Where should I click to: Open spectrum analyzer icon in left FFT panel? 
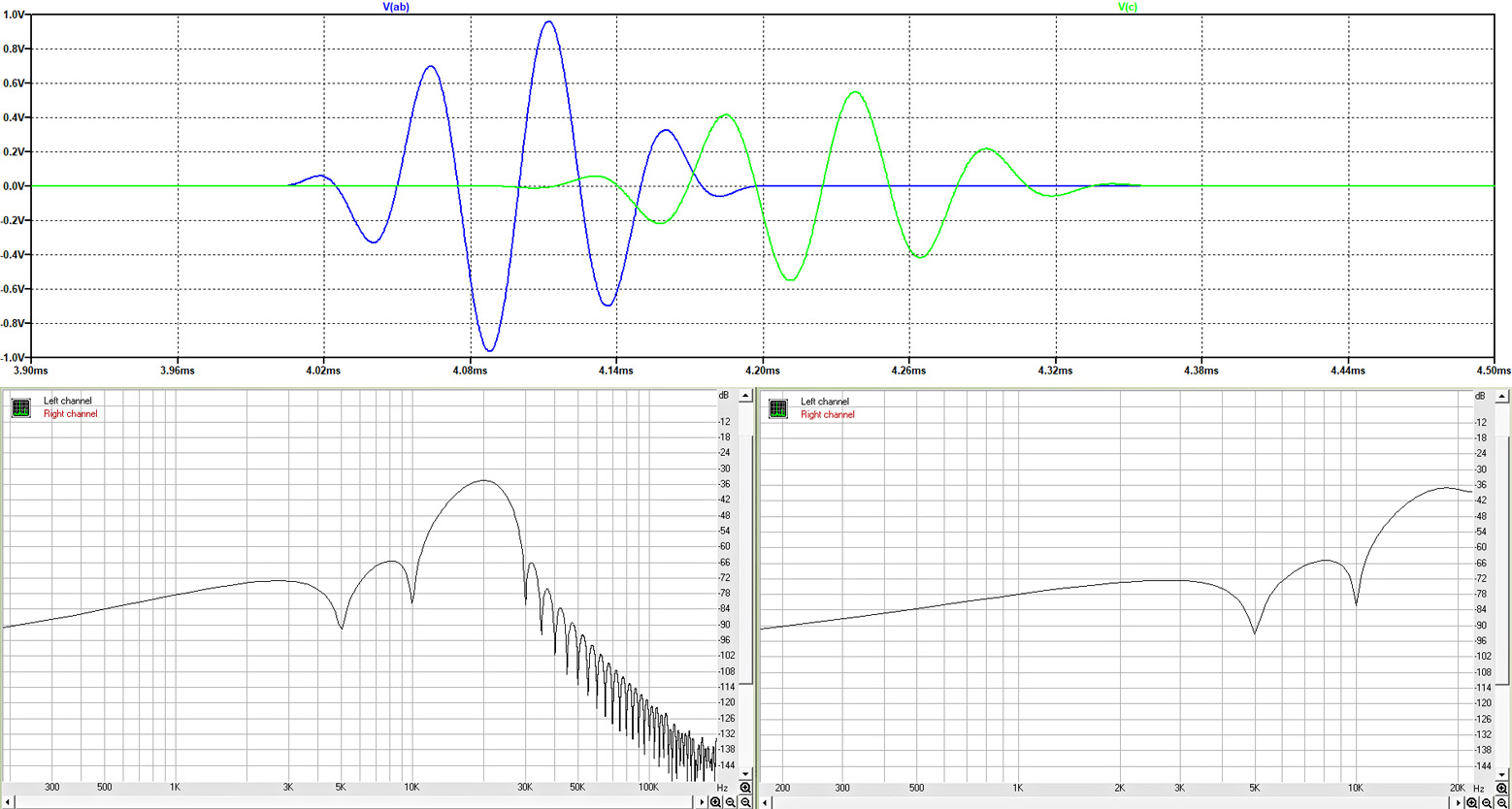pyautogui.click(x=20, y=407)
